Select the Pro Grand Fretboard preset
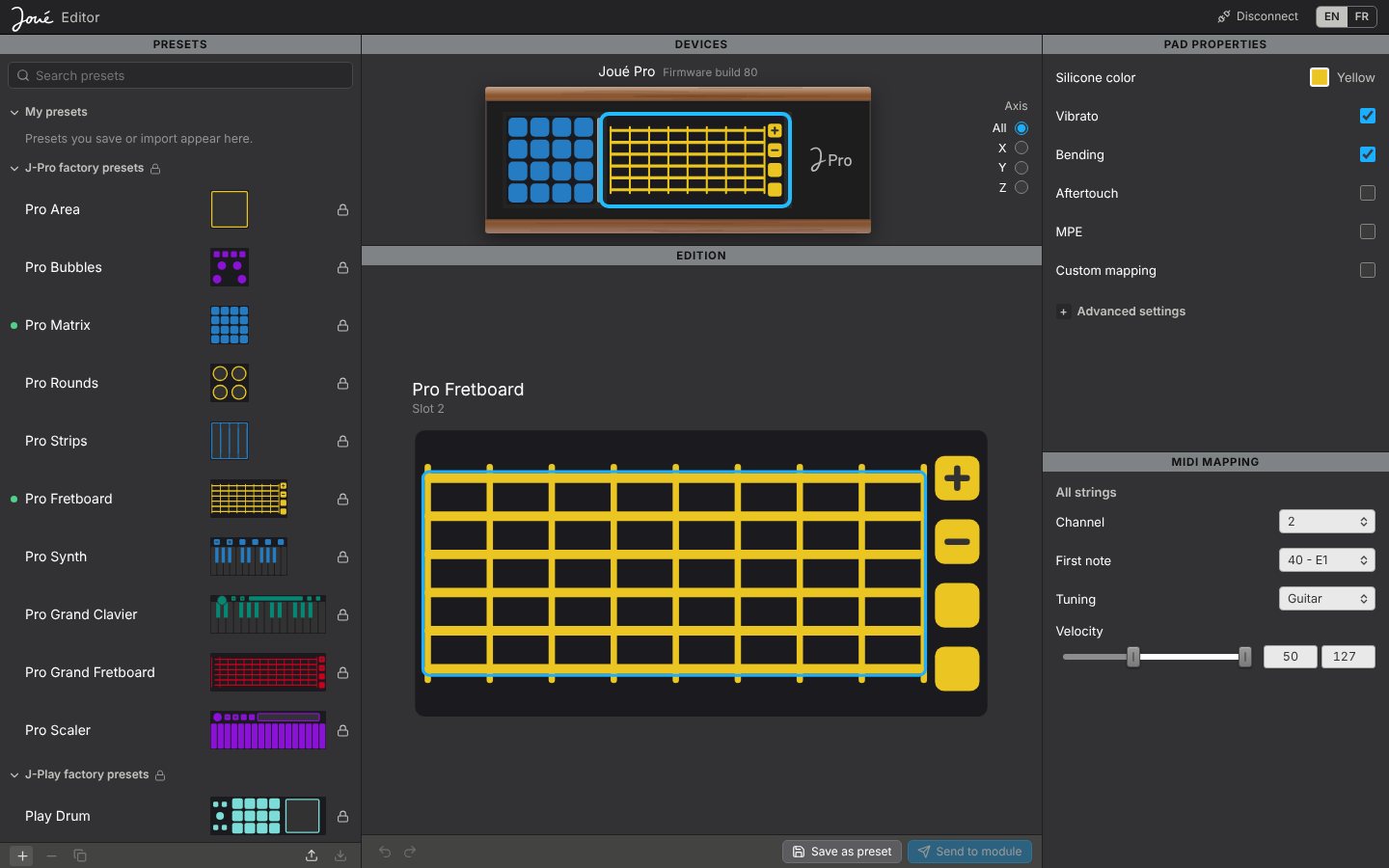 tap(180, 672)
